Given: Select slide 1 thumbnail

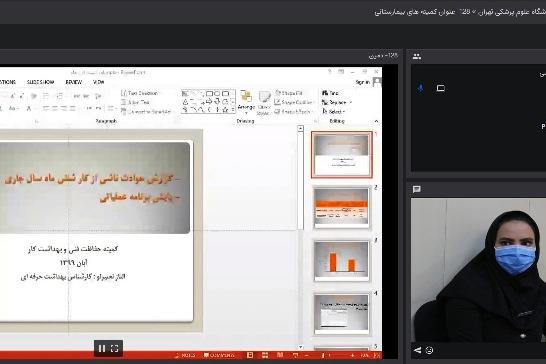Looking at the screenshot, I should point(342,155).
